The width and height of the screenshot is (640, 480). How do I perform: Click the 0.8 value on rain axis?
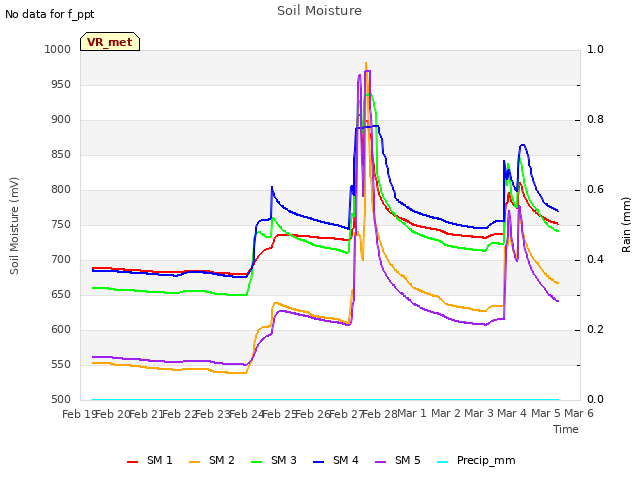(x=596, y=120)
